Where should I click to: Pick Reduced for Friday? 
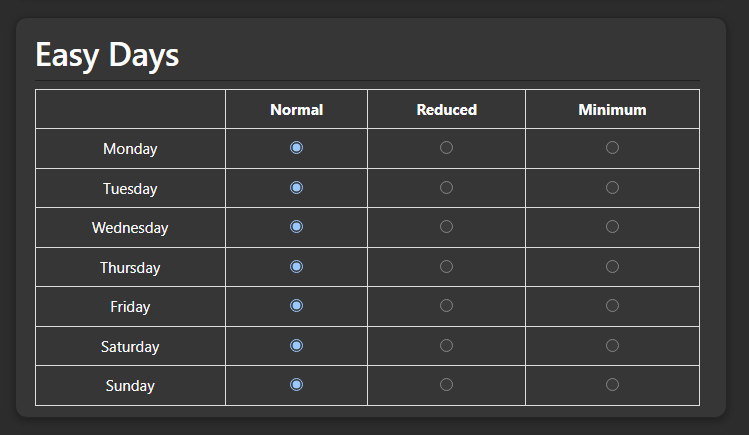point(446,306)
